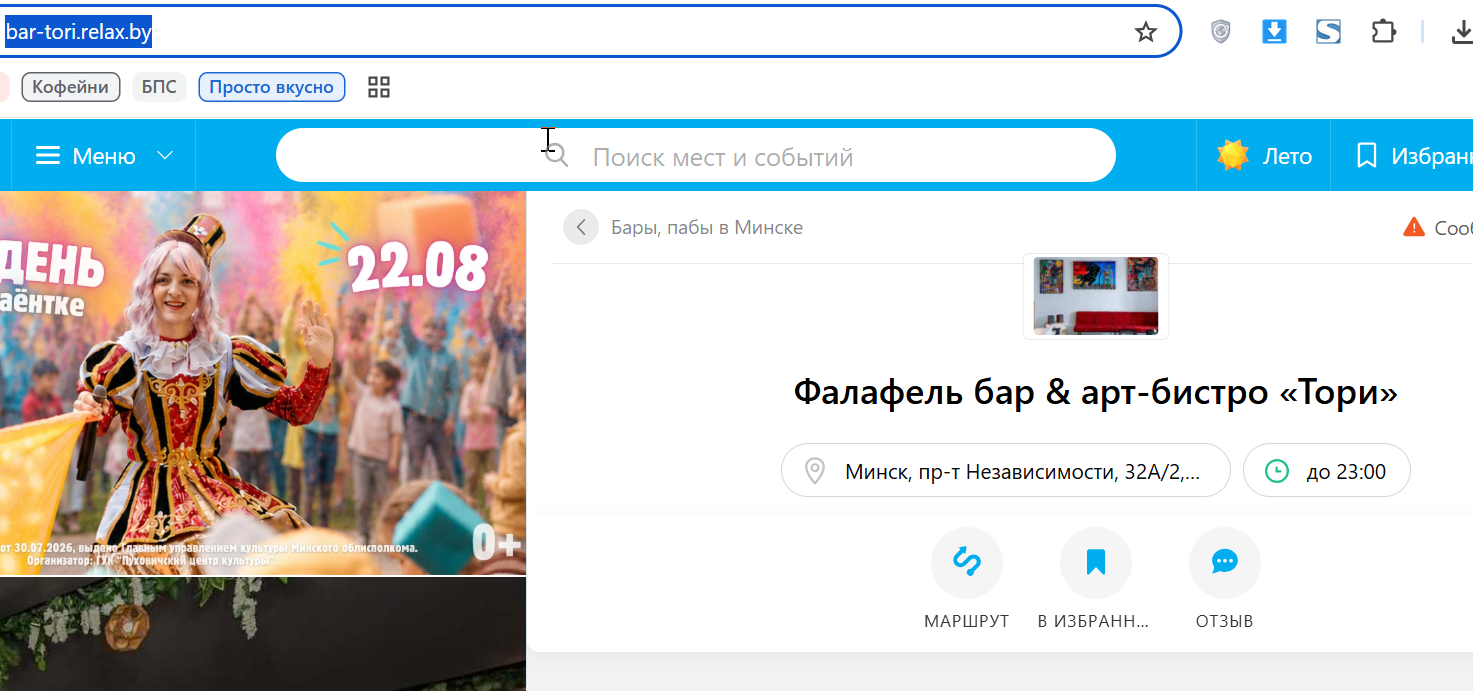Image resolution: width=1473 pixels, height=691 pixels.
Task: Expand the Меню dropdown chevron
Action: pos(165,156)
